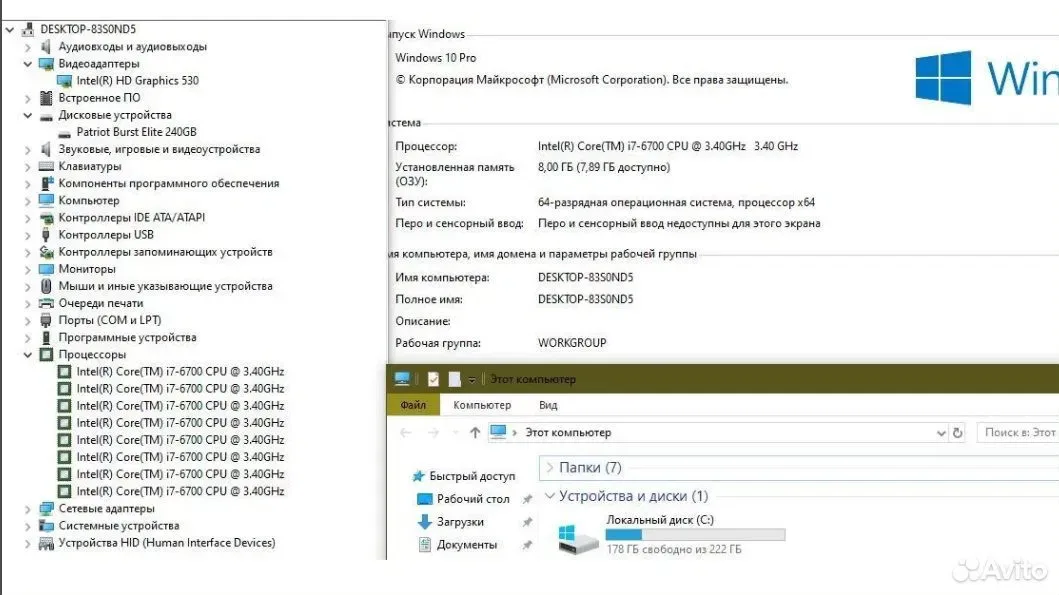Select Локальный диск (C:) drive
Viewport: 1059px width, 595px height.
[x=659, y=520]
